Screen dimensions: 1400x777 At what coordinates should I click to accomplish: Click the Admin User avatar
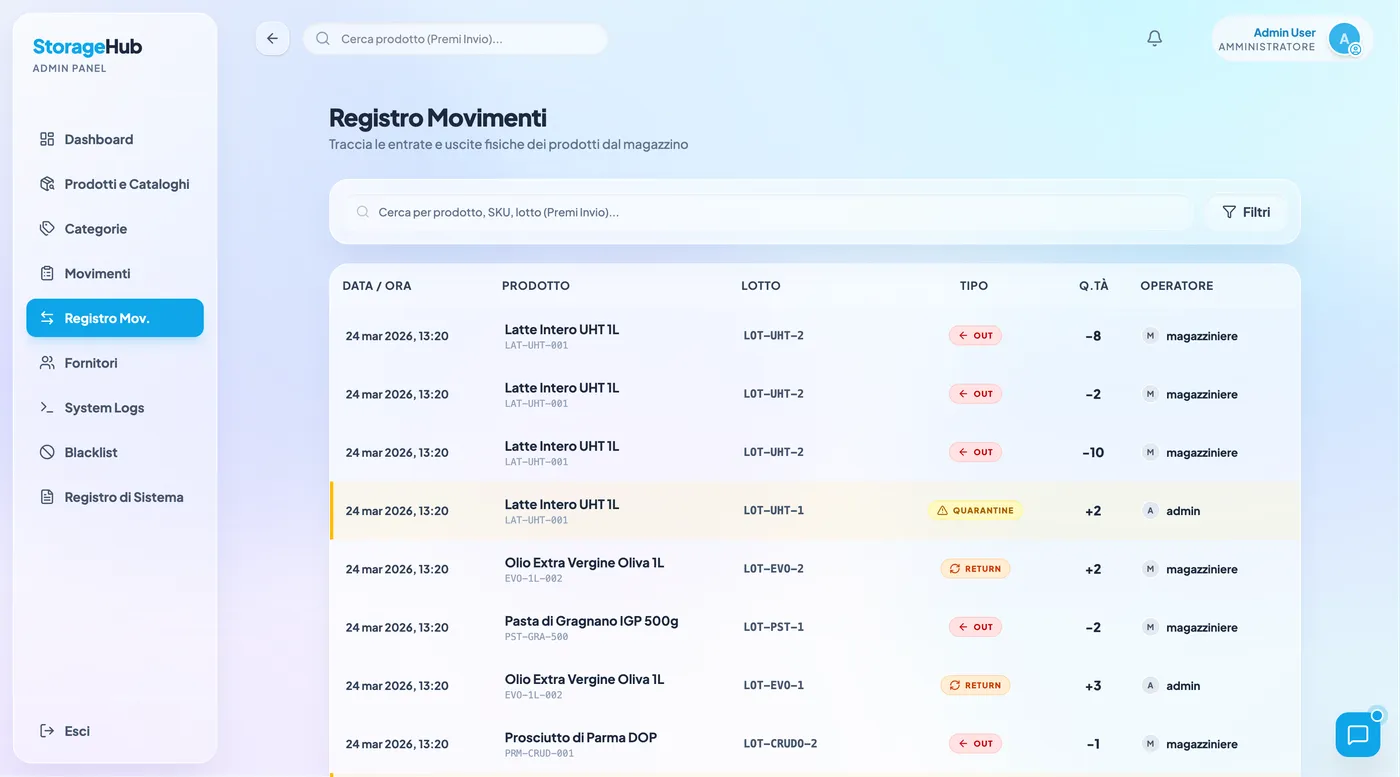[1344, 39]
